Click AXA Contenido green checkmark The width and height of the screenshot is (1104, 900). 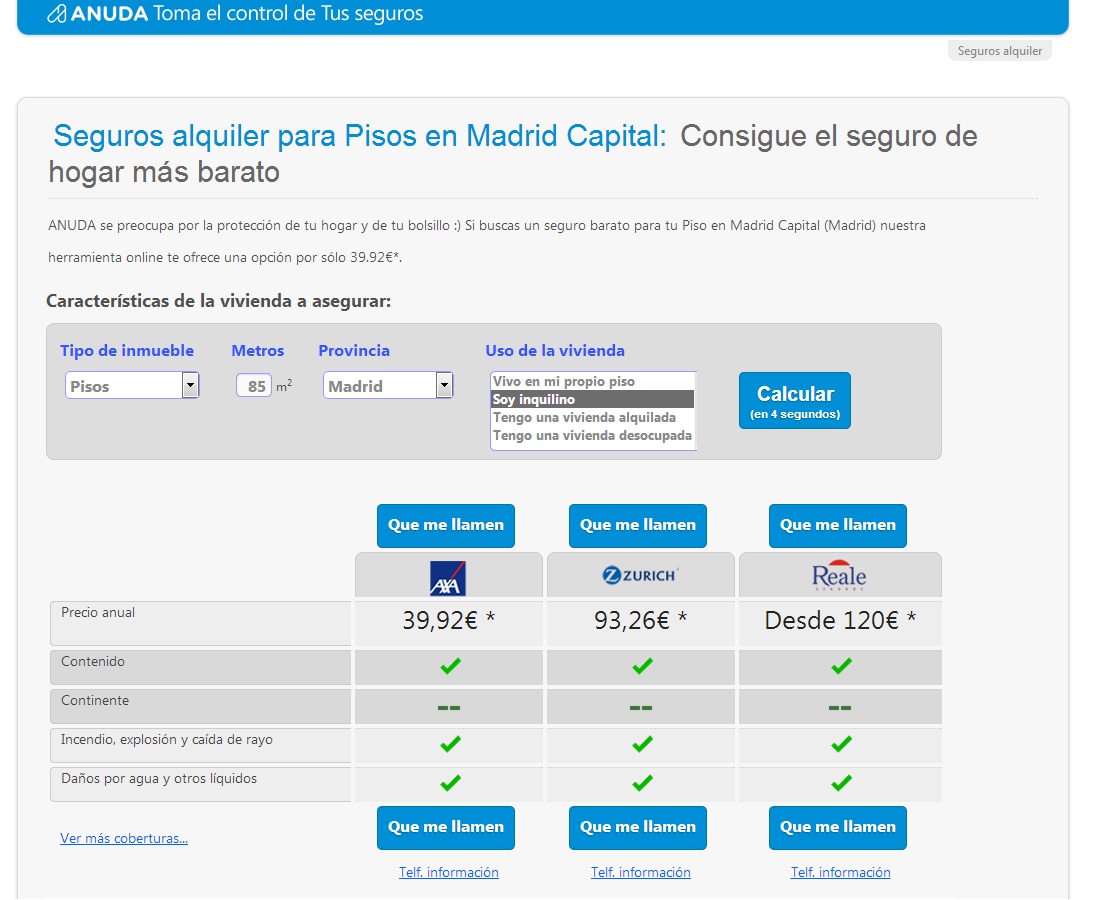click(x=450, y=665)
